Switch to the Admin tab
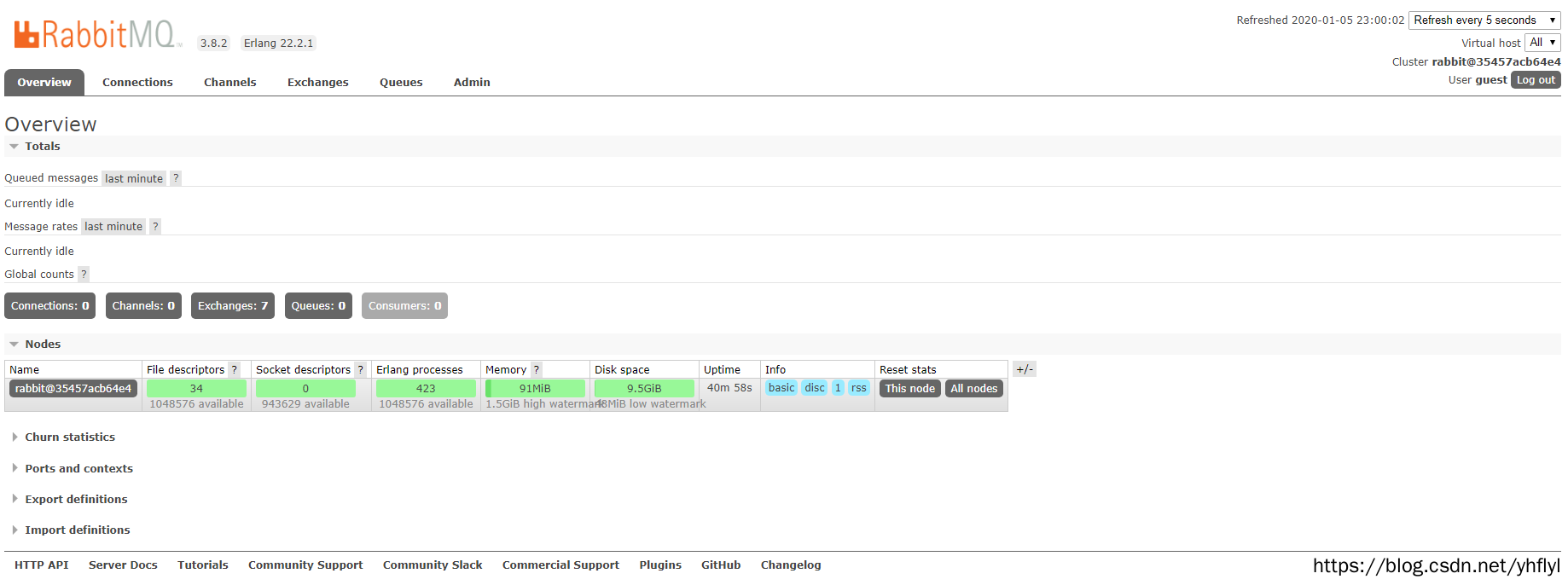Image resolution: width=1568 pixels, height=585 pixels. 472,83
